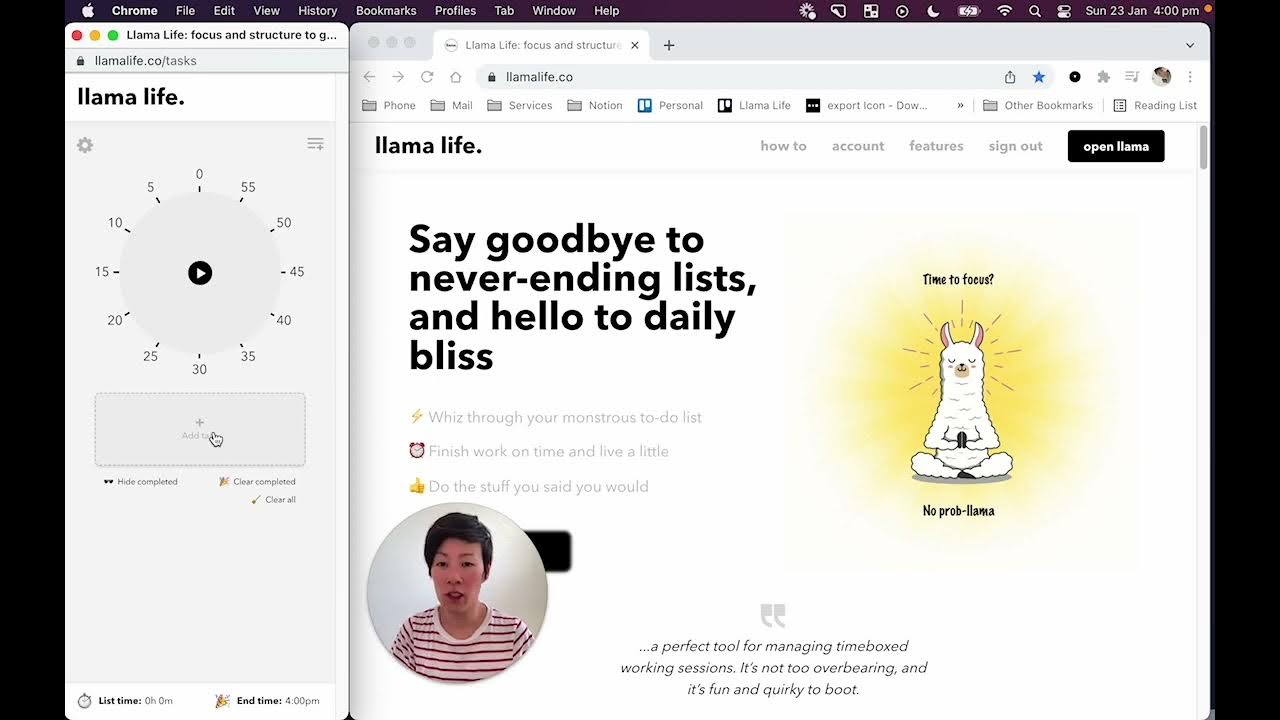
Task: Reload the llamalife.co page
Action: [x=427, y=77]
